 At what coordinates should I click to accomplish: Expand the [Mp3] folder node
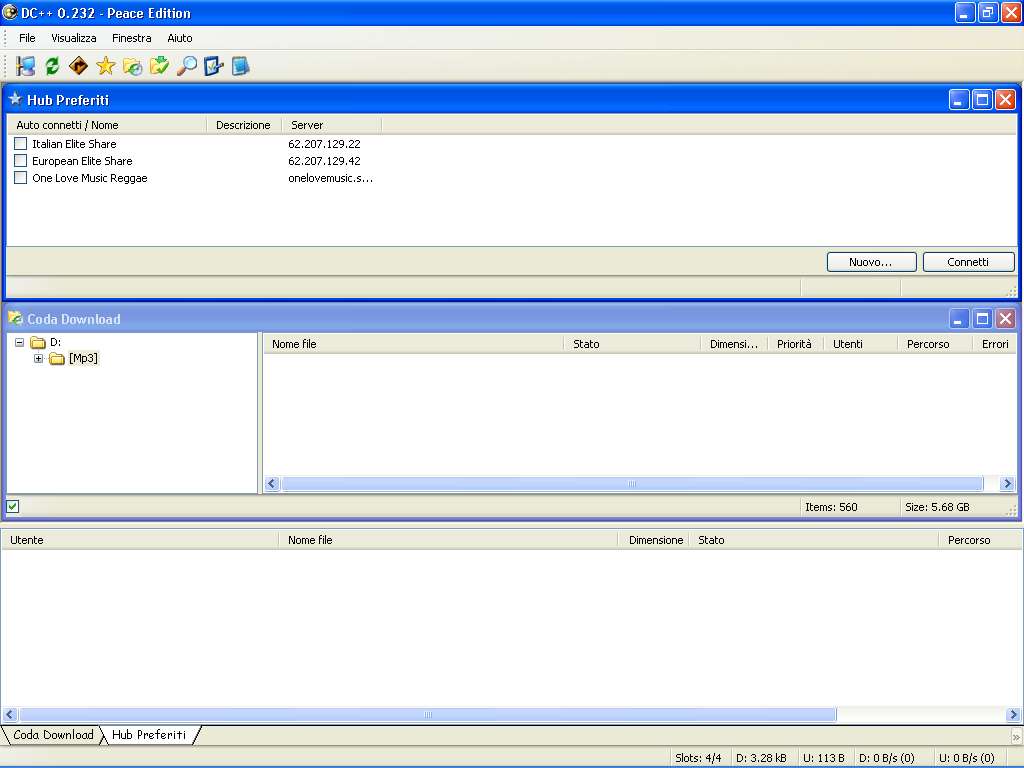pos(39,359)
